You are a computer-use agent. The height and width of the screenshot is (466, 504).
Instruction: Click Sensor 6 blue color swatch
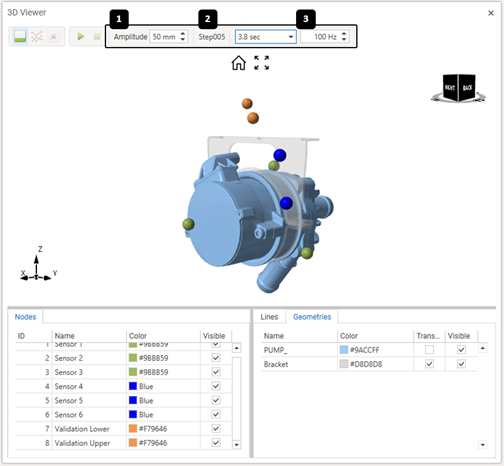coord(133,414)
